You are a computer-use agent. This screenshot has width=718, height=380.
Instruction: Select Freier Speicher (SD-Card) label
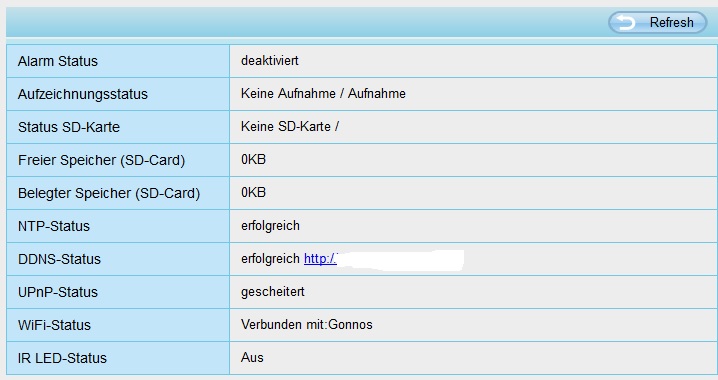(101, 160)
